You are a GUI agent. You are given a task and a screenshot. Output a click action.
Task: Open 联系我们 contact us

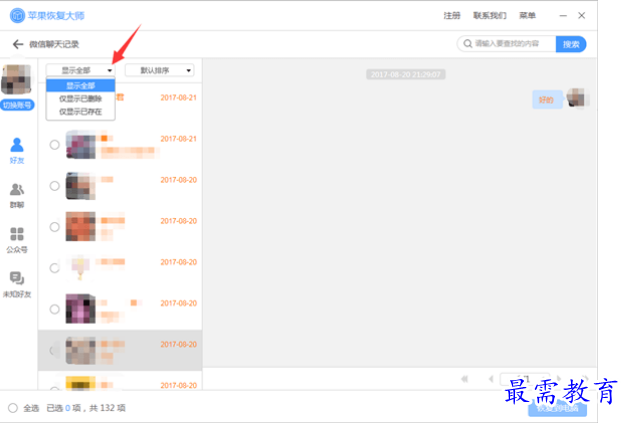tap(490, 16)
